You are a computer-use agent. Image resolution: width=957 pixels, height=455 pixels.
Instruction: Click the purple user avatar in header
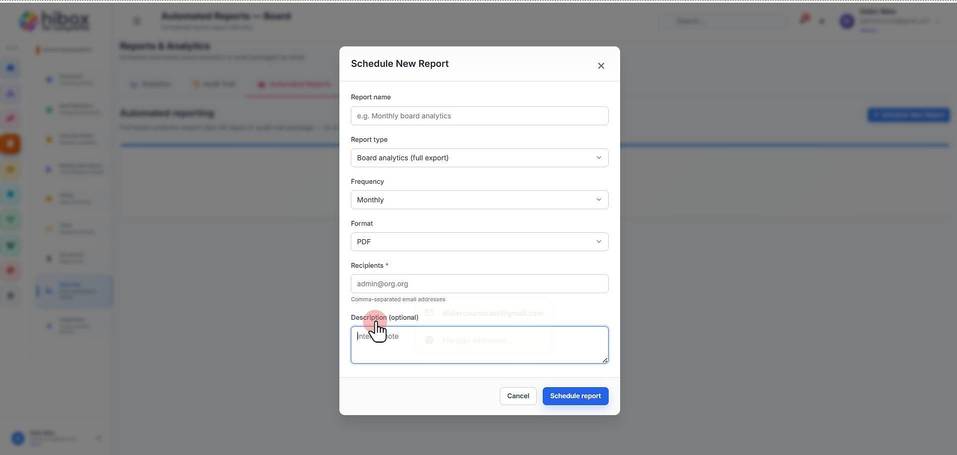pyautogui.click(x=847, y=21)
